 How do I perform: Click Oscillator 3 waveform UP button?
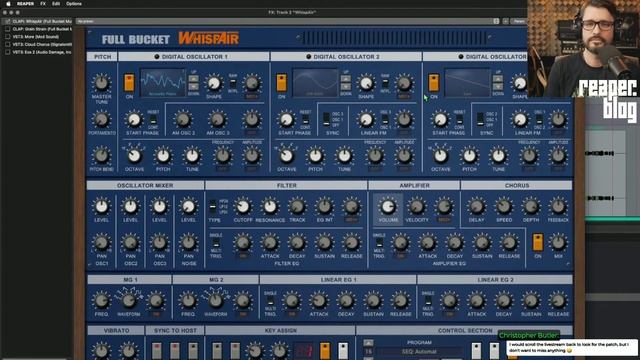[498, 79]
